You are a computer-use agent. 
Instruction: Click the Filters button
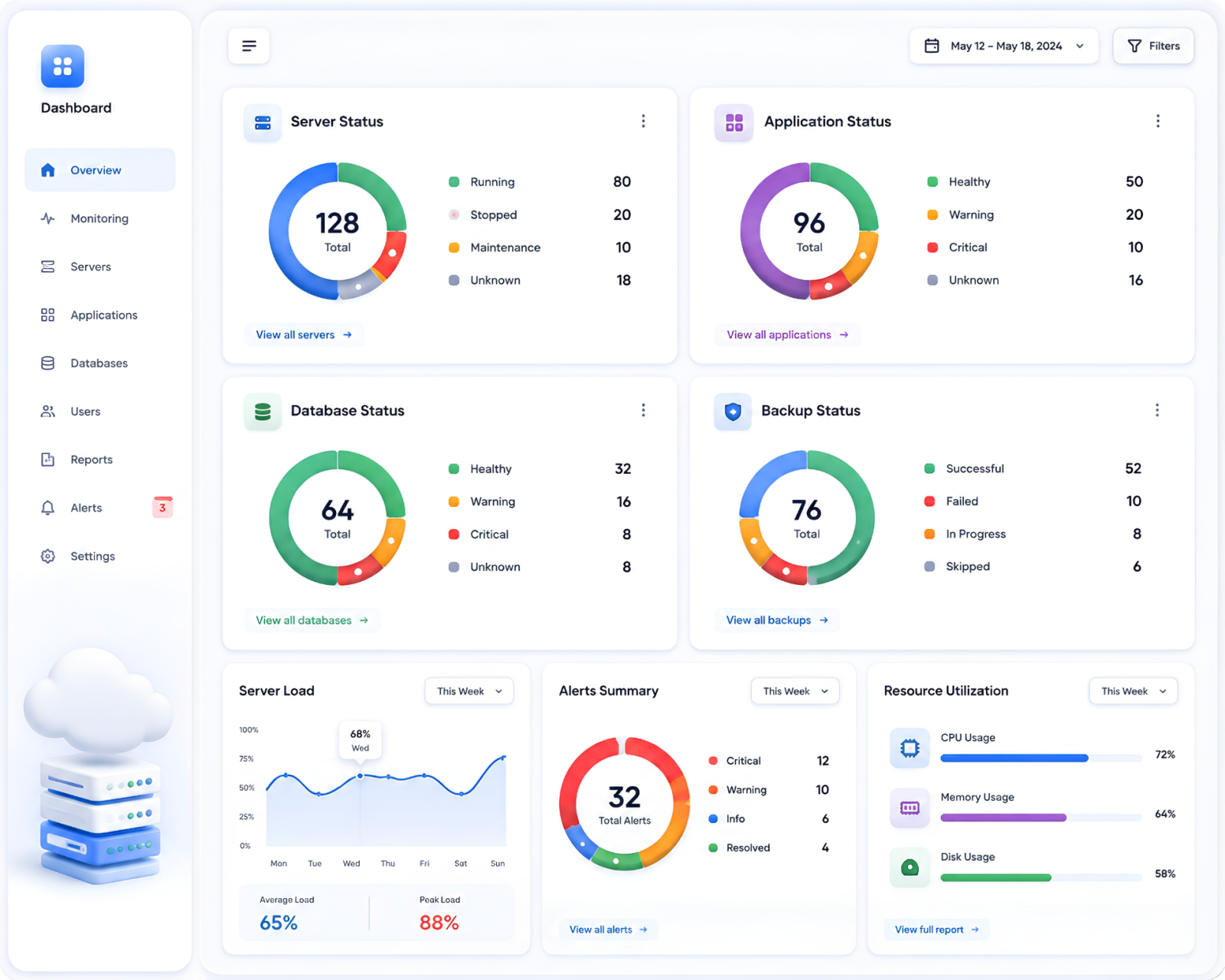coord(1153,46)
